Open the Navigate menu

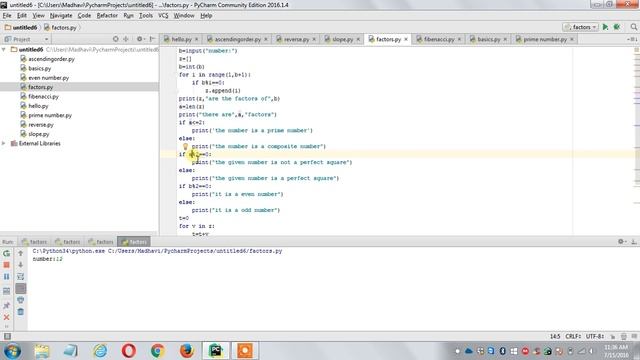pos(61,16)
